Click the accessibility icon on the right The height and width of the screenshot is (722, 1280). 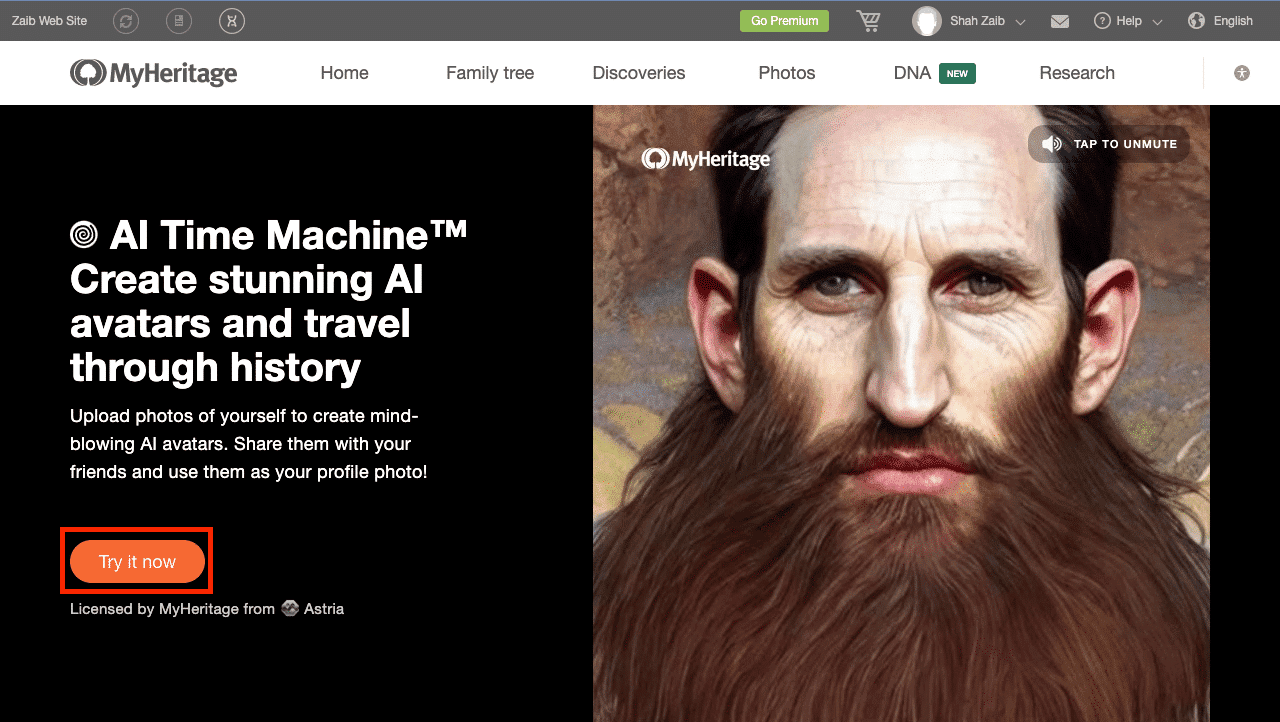point(1242,73)
